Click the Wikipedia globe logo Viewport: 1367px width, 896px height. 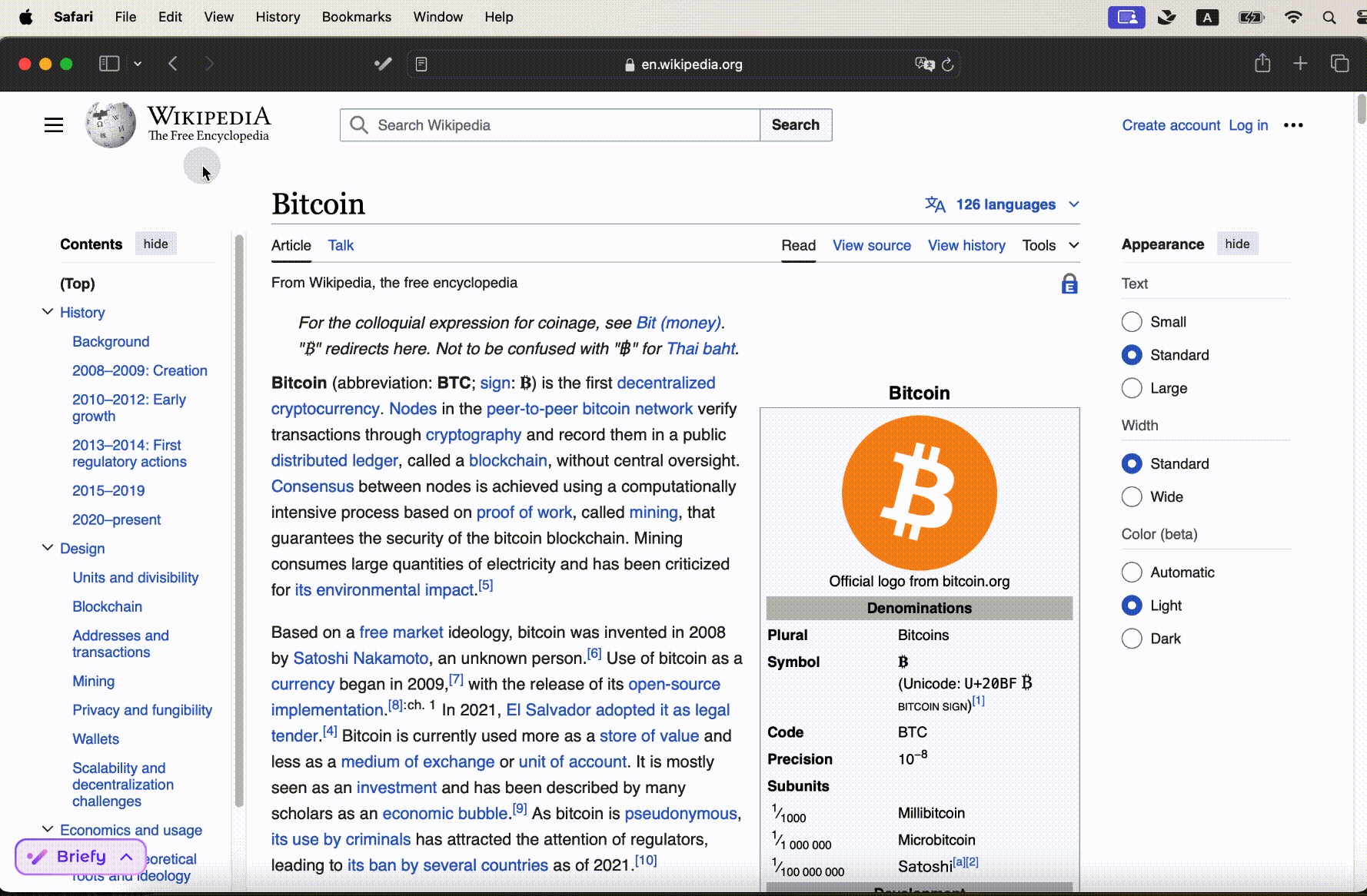[x=110, y=124]
